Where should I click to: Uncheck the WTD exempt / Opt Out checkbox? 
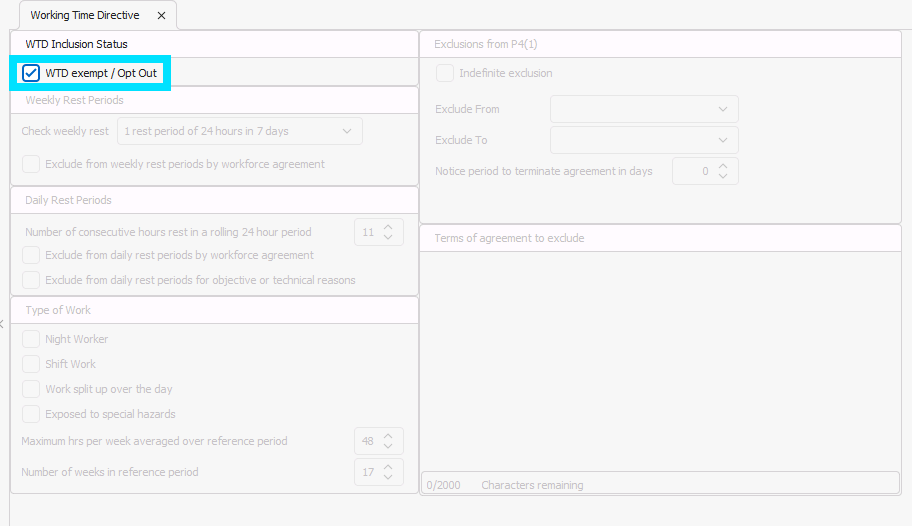pyautogui.click(x=32, y=73)
